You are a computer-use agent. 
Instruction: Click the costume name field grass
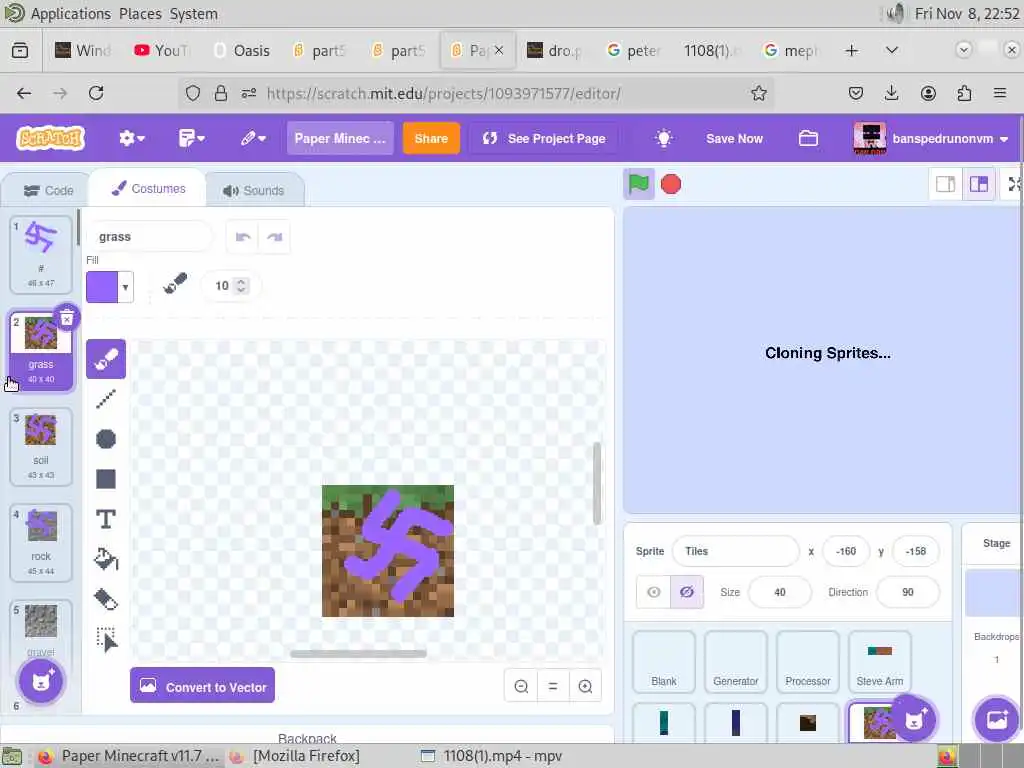[x=149, y=236]
